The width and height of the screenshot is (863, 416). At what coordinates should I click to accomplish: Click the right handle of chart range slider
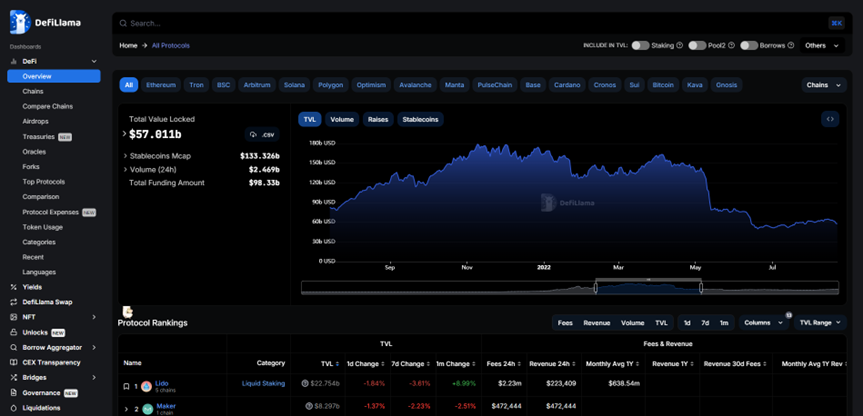(701, 288)
